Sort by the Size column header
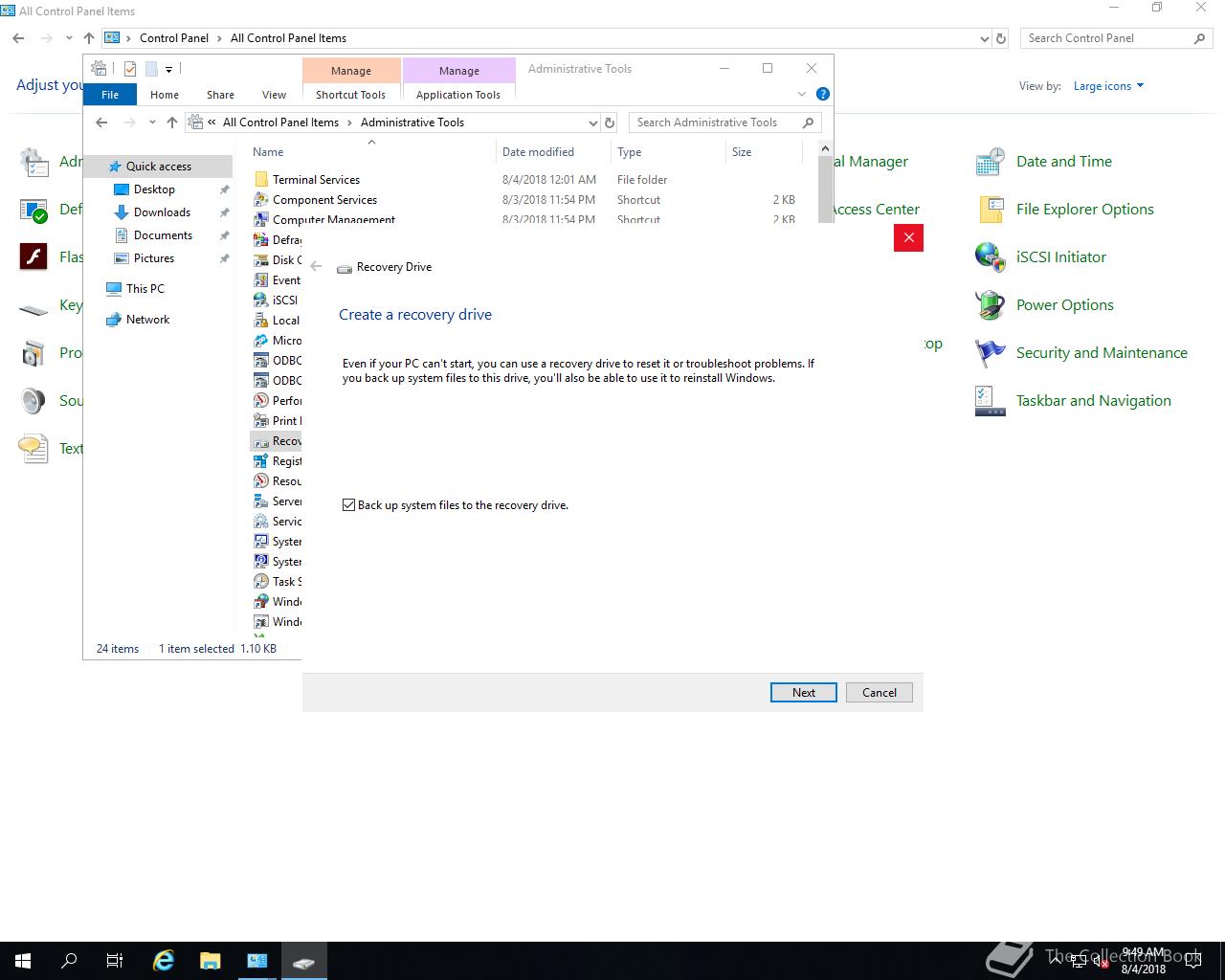The height and width of the screenshot is (980, 1225). tap(763, 152)
